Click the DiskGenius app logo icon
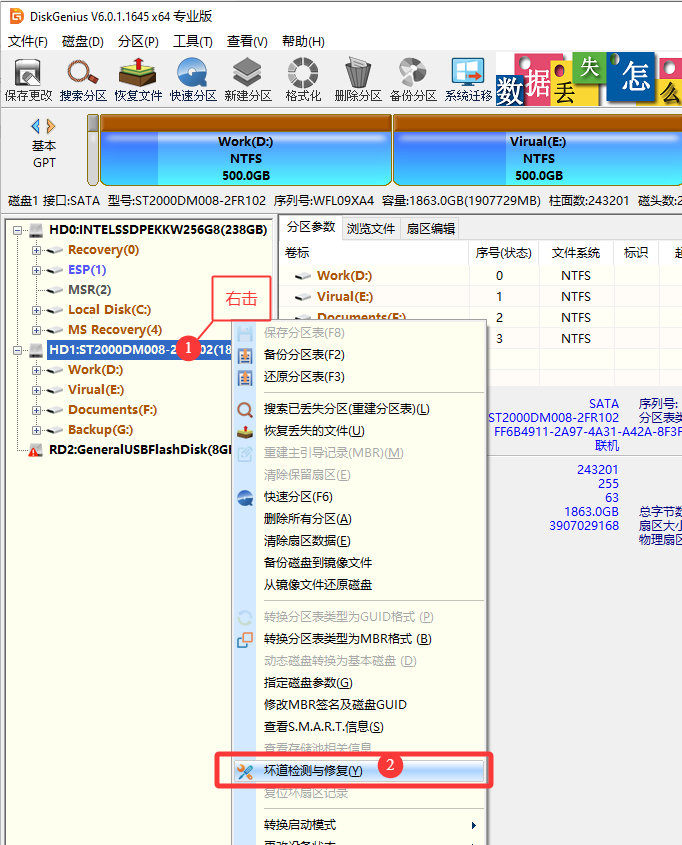The width and height of the screenshot is (682, 845). tap(17, 16)
